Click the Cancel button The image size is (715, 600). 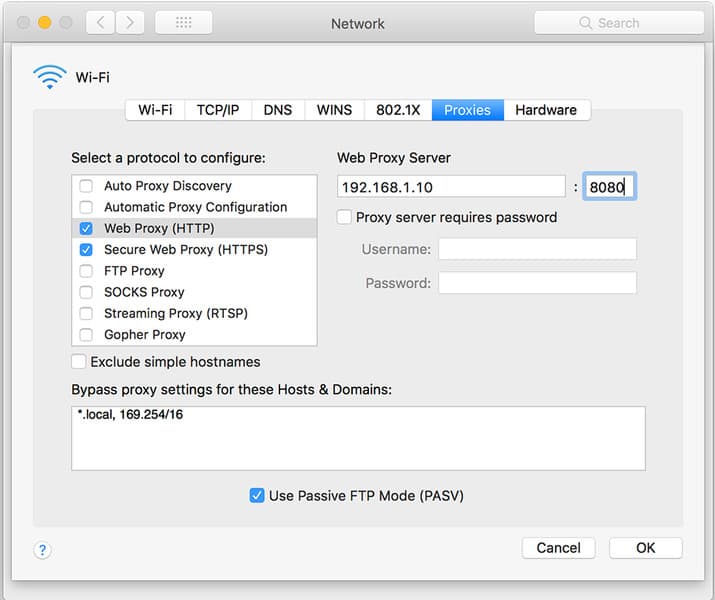(559, 548)
